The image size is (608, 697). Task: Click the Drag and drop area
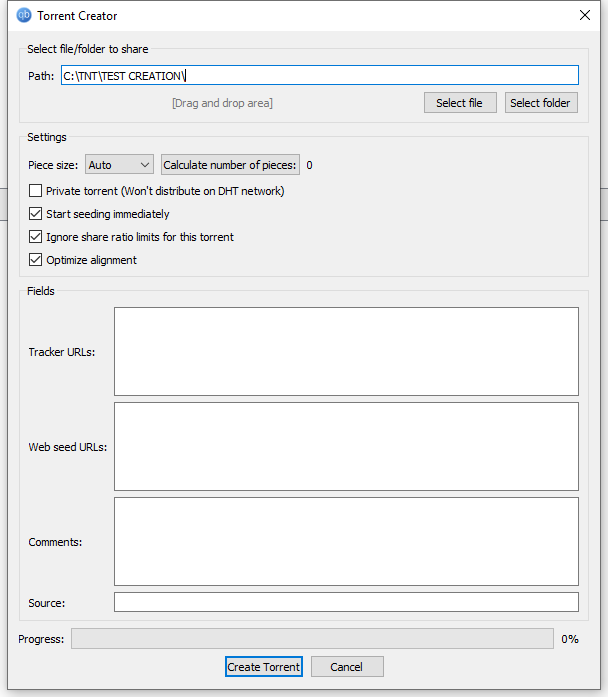coord(222,103)
